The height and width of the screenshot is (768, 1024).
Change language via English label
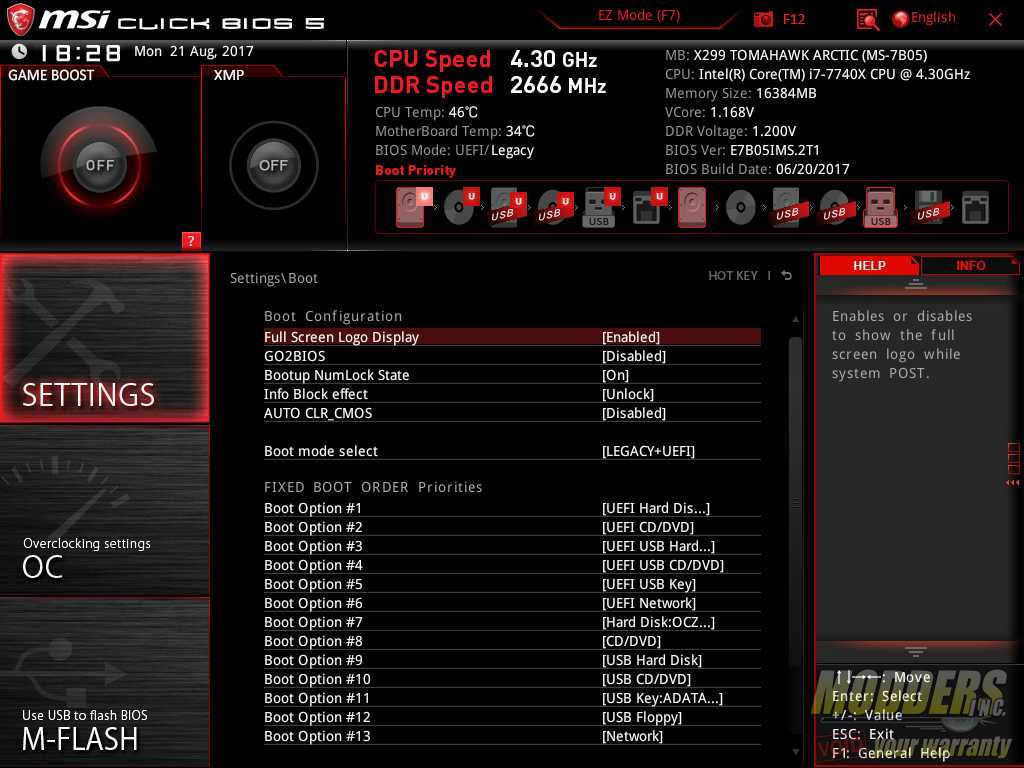point(933,18)
